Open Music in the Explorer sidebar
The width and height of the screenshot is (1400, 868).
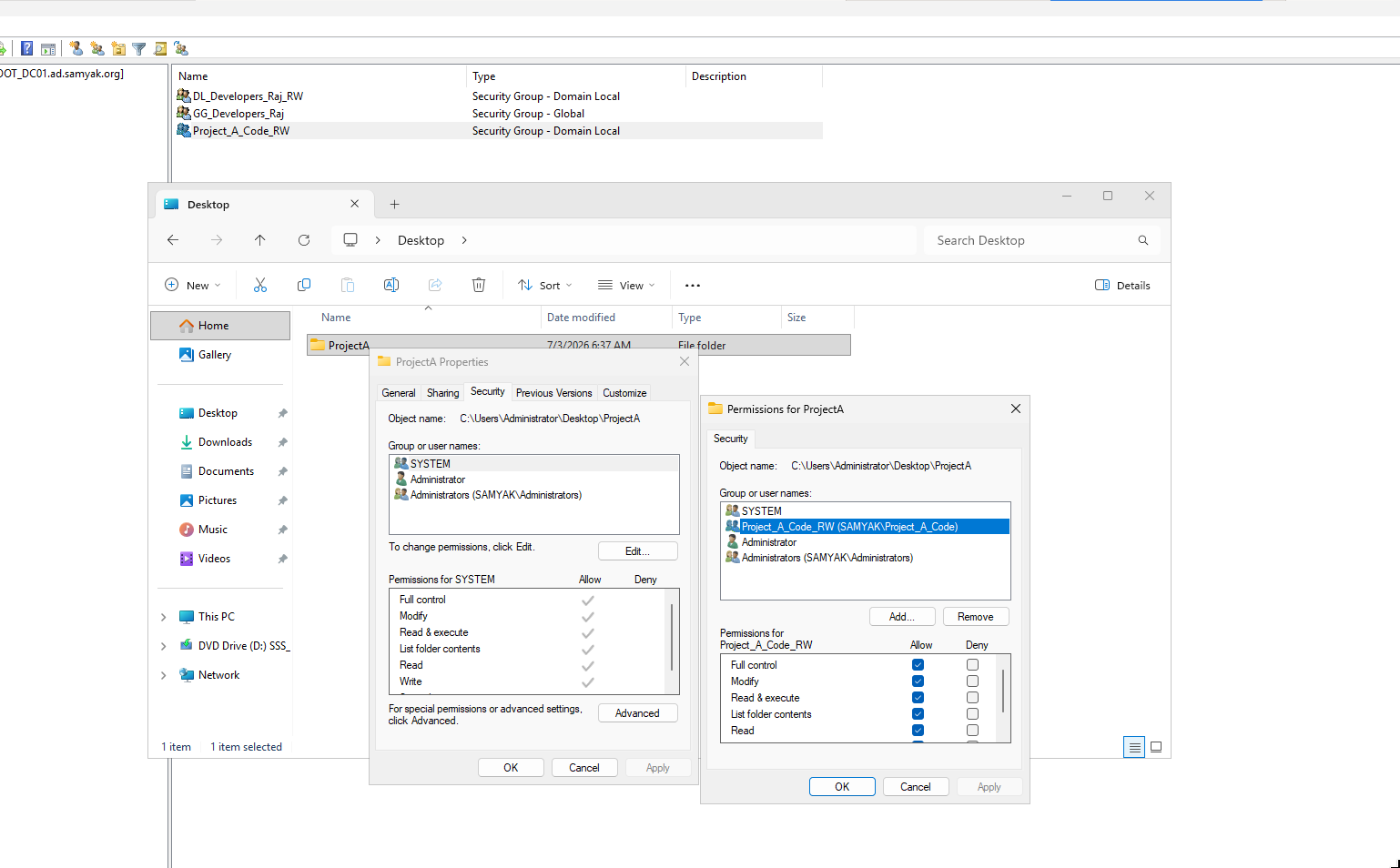(213, 530)
